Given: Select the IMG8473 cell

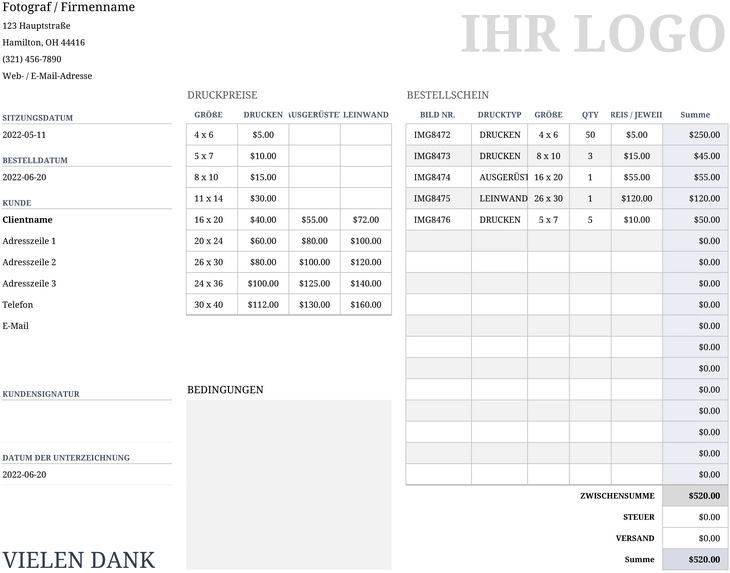Looking at the screenshot, I should coord(439,156).
